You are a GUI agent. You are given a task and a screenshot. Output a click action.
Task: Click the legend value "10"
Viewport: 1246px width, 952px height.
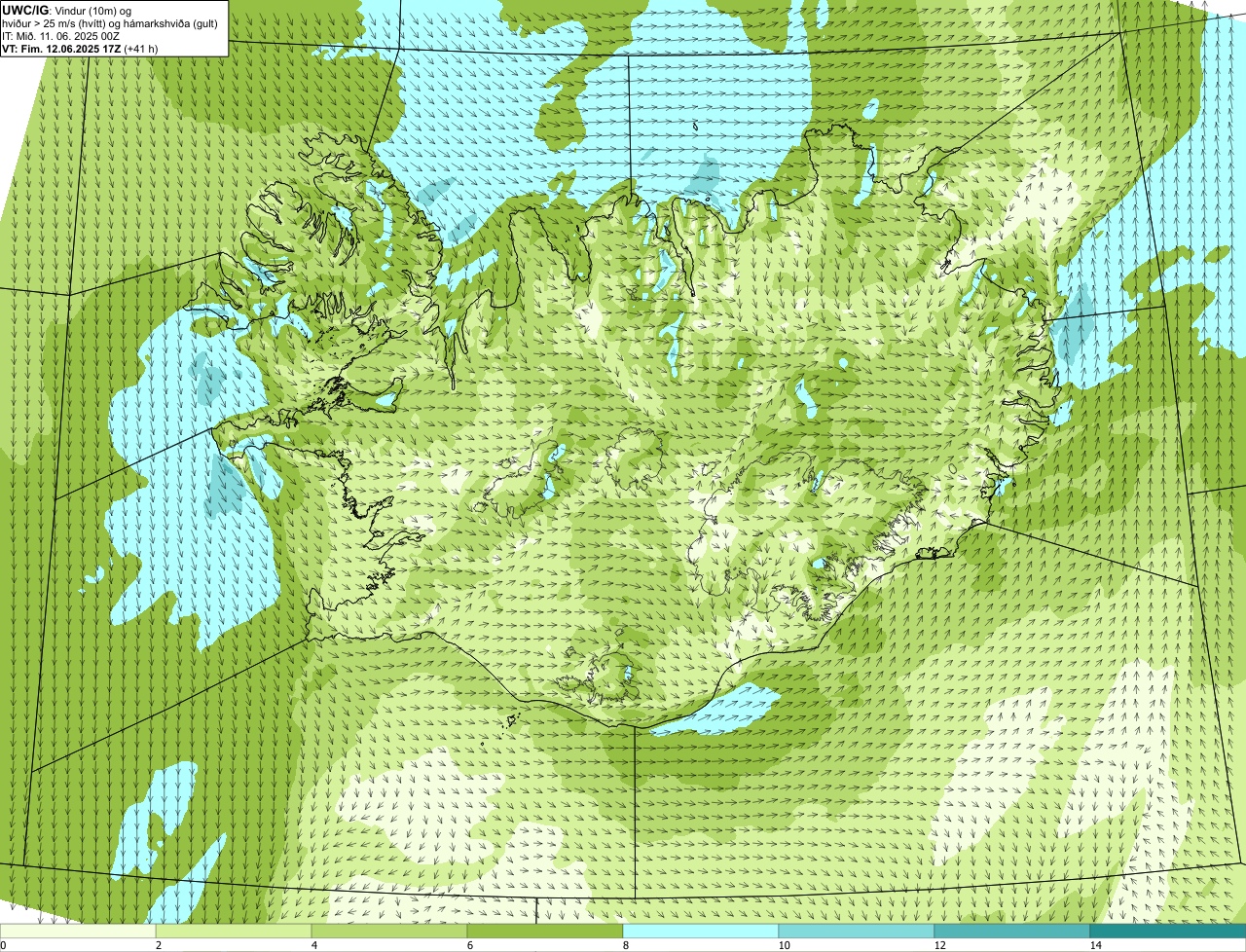[x=784, y=945]
